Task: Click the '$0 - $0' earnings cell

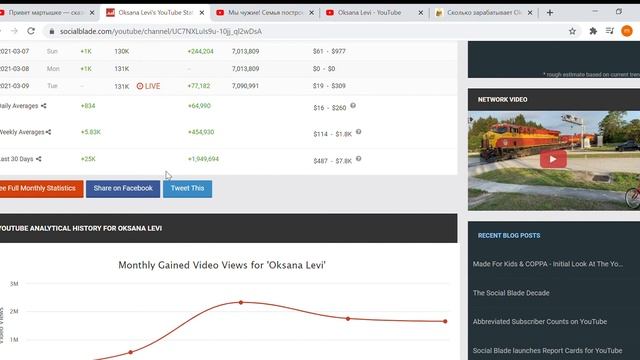Action: click(x=324, y=69)
